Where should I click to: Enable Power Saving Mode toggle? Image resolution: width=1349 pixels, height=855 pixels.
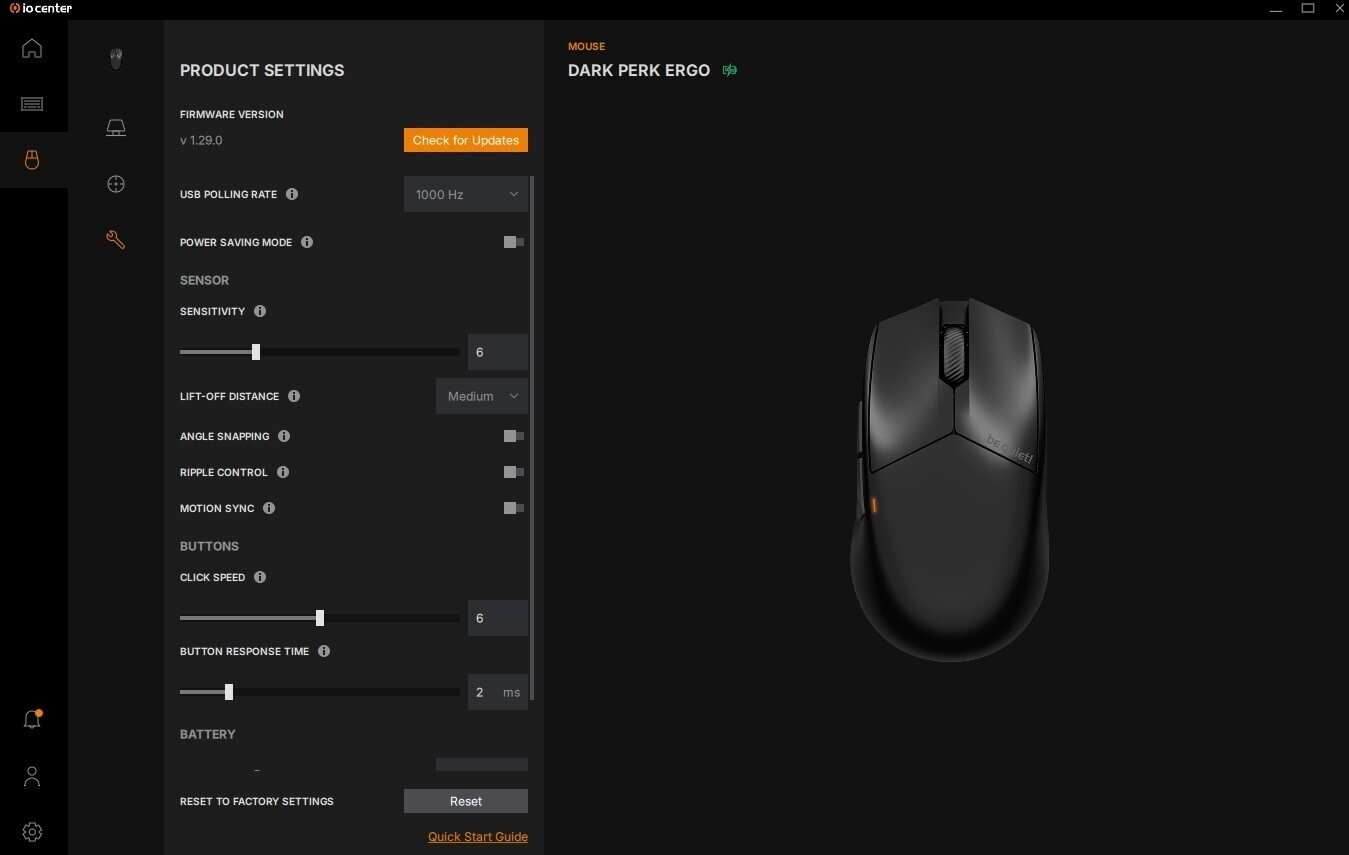(x=514, y=242)
